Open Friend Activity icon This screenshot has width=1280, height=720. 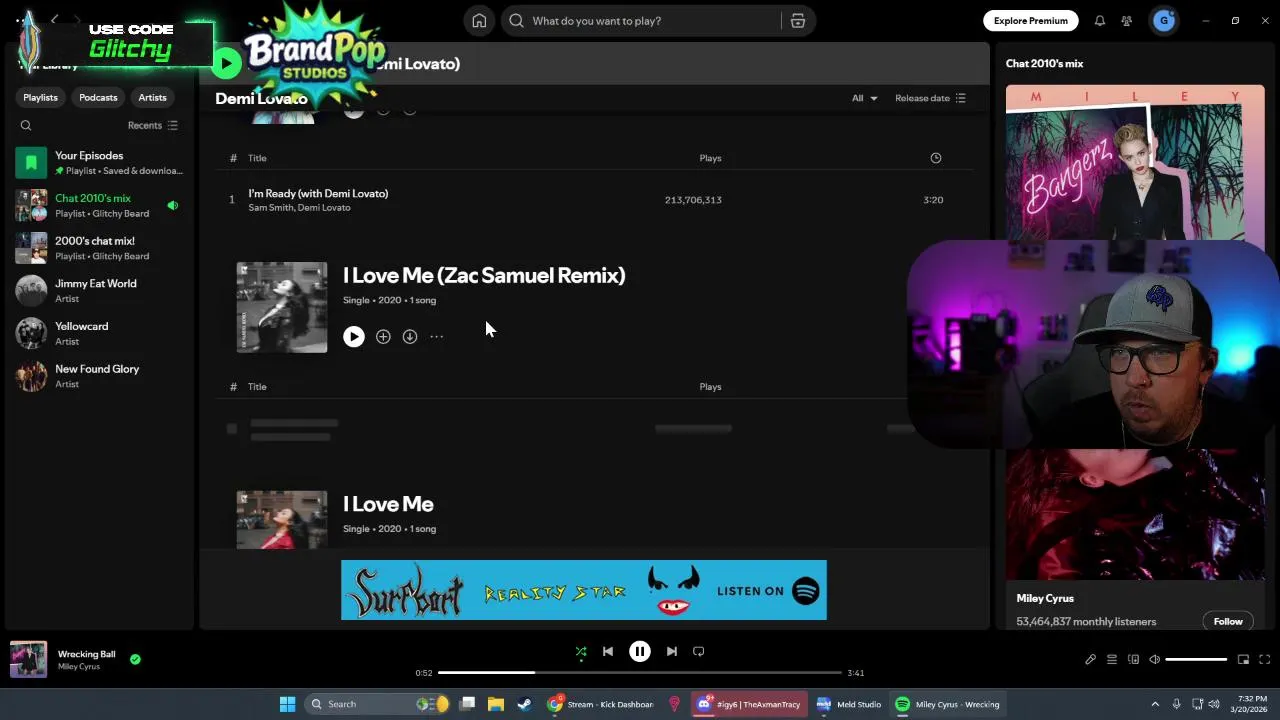[1127, 20]
